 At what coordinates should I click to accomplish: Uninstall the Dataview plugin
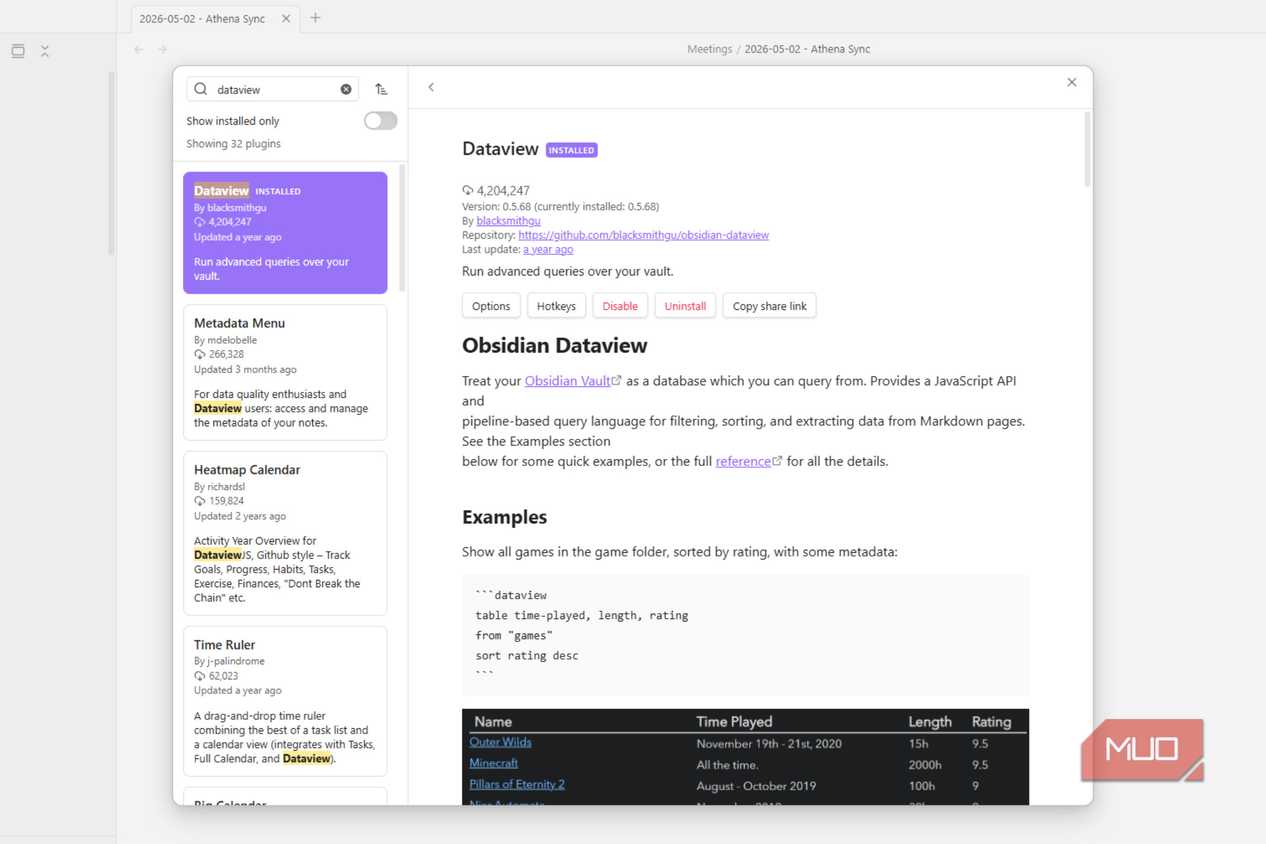coord(685,306)
